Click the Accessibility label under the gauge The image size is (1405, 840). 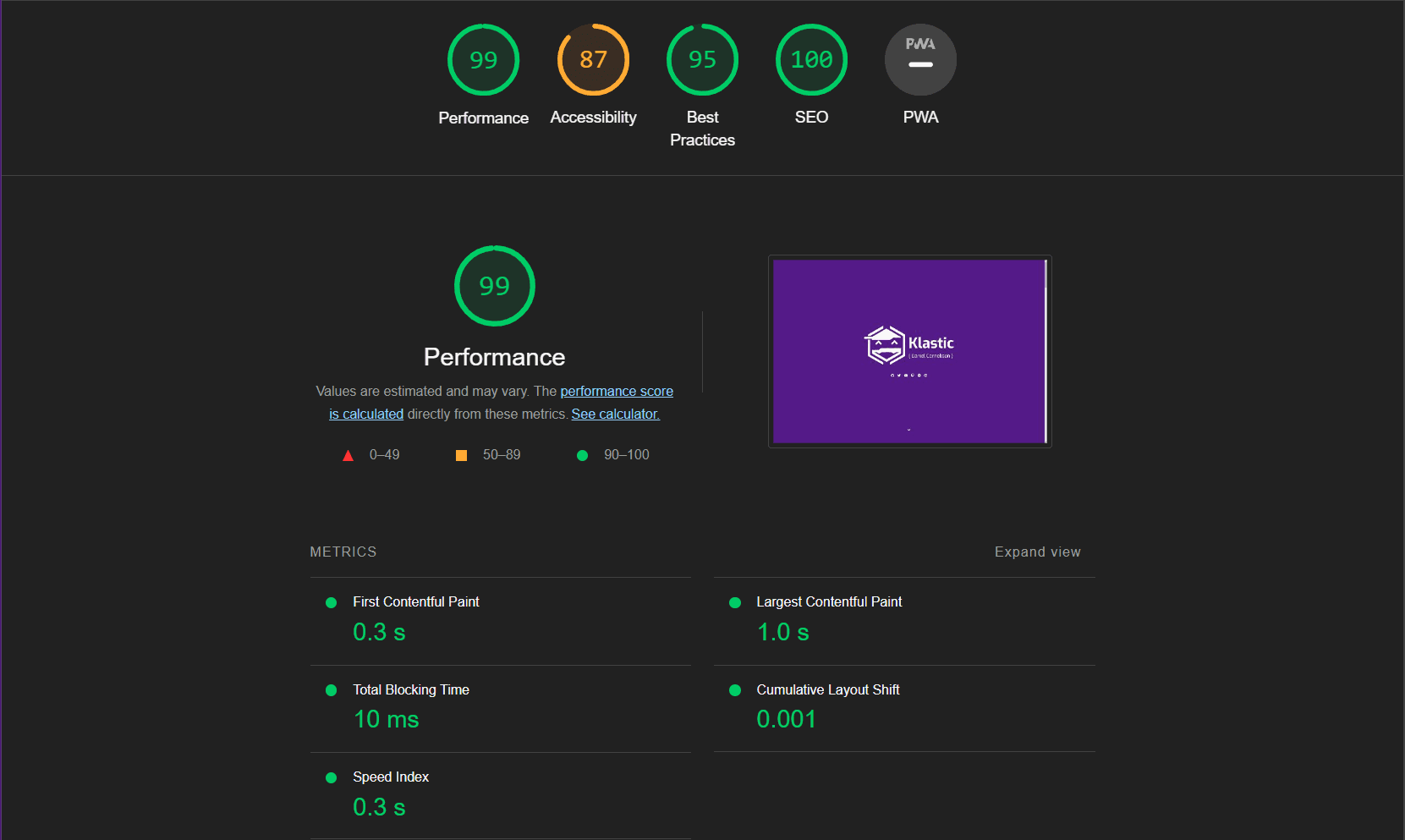pos(593,118)
